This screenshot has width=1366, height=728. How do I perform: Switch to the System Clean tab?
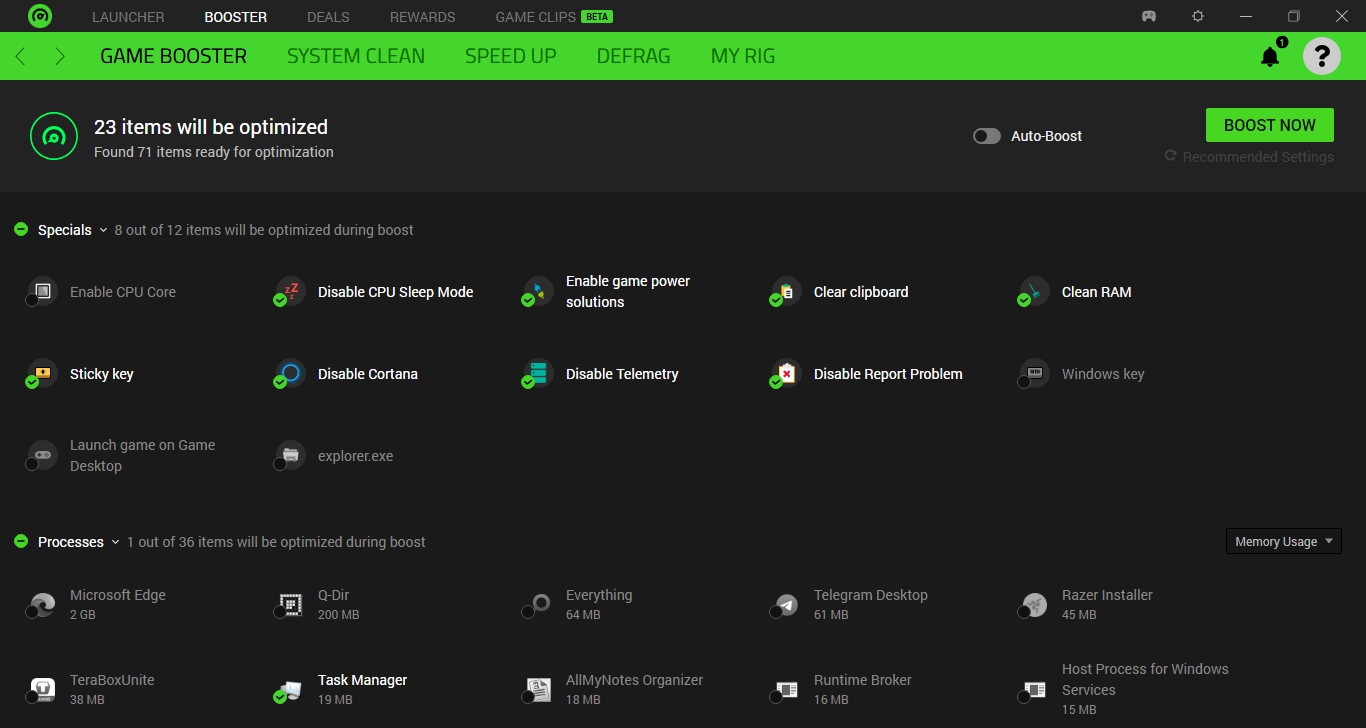pyautogui.click(x=355, y=56)
